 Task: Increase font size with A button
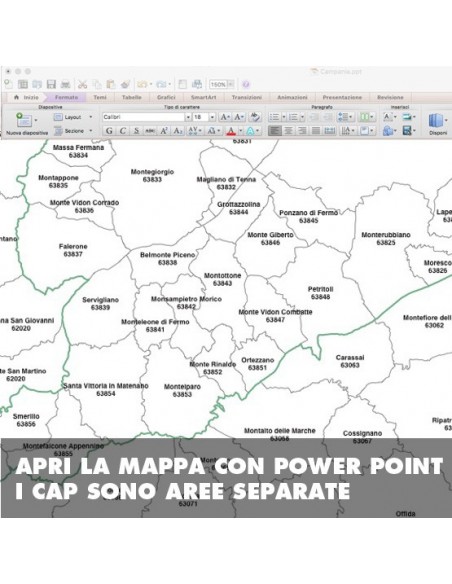pyautogui.click(x=225, y=117)
